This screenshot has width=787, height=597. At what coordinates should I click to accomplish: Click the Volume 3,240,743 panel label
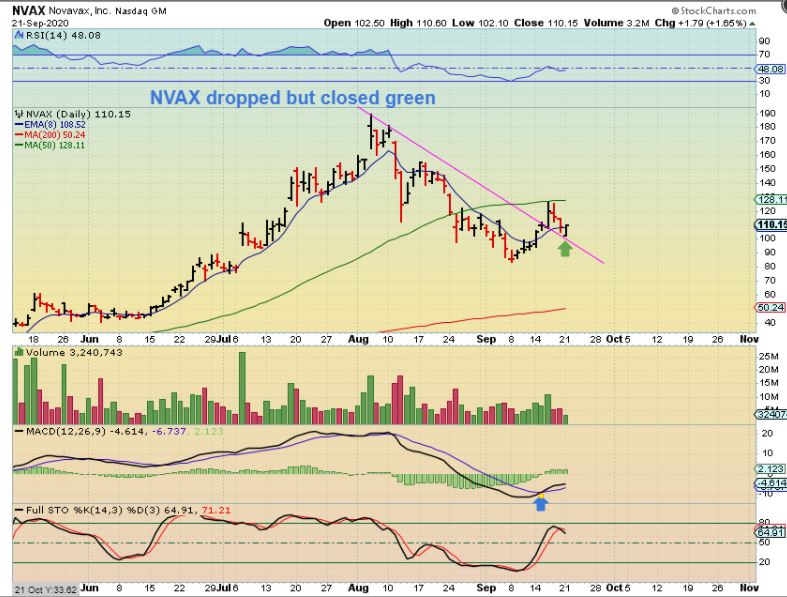[74, 352]
